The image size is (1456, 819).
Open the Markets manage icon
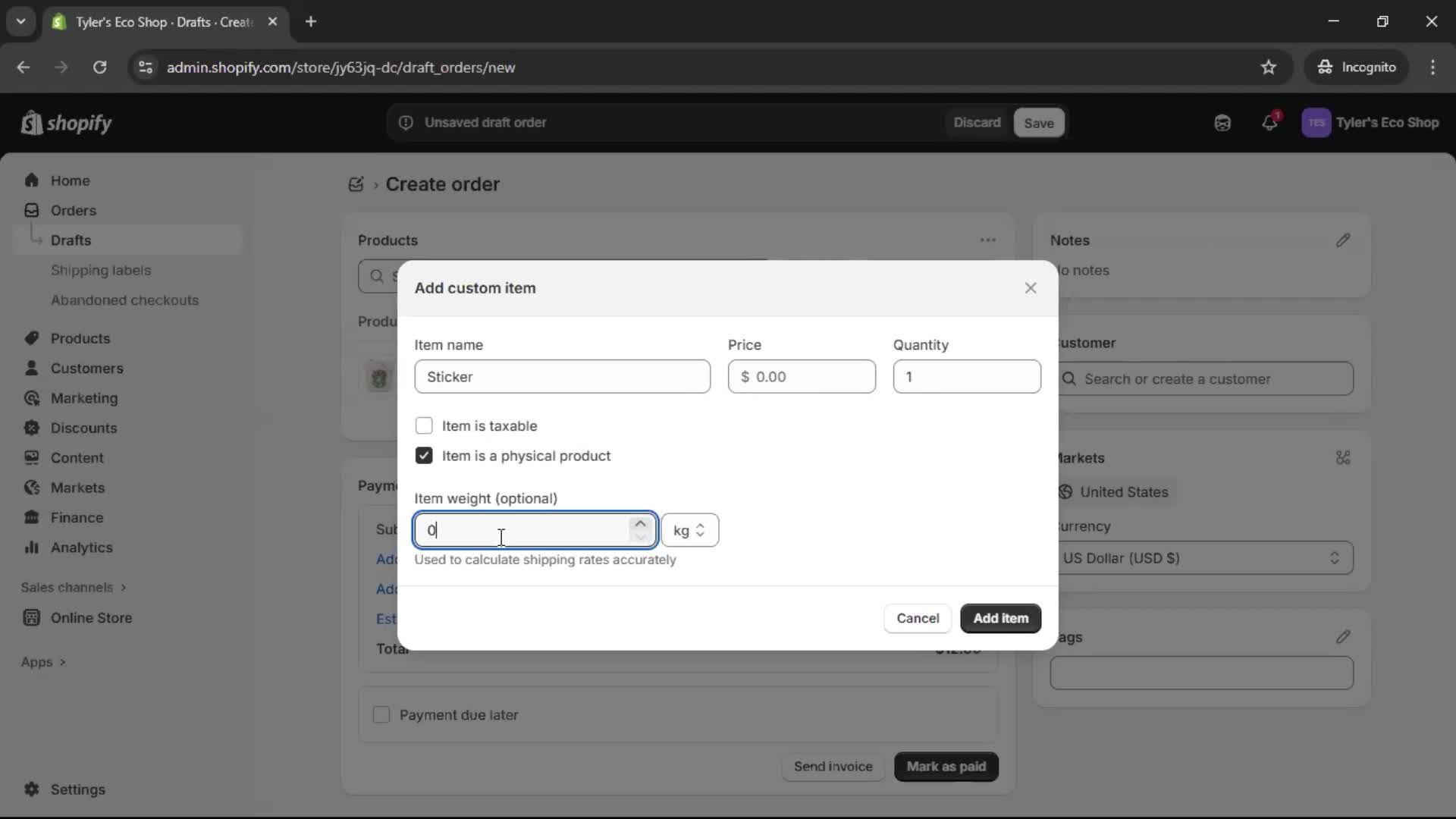click(x=1344, y=458)
